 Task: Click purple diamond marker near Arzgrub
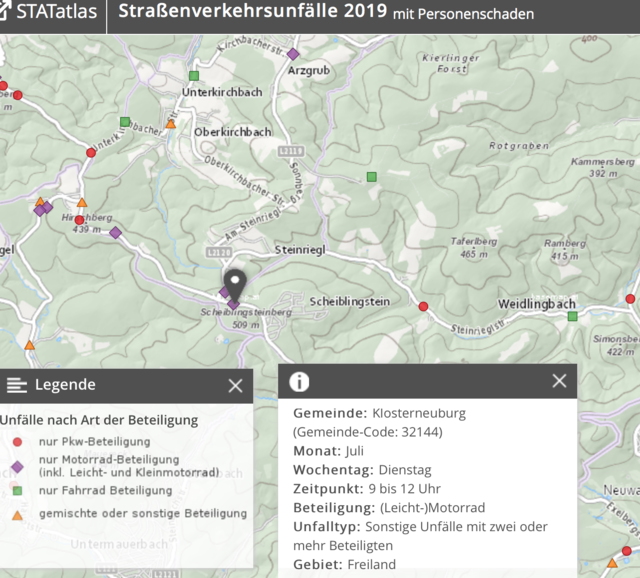pos(293,54)
